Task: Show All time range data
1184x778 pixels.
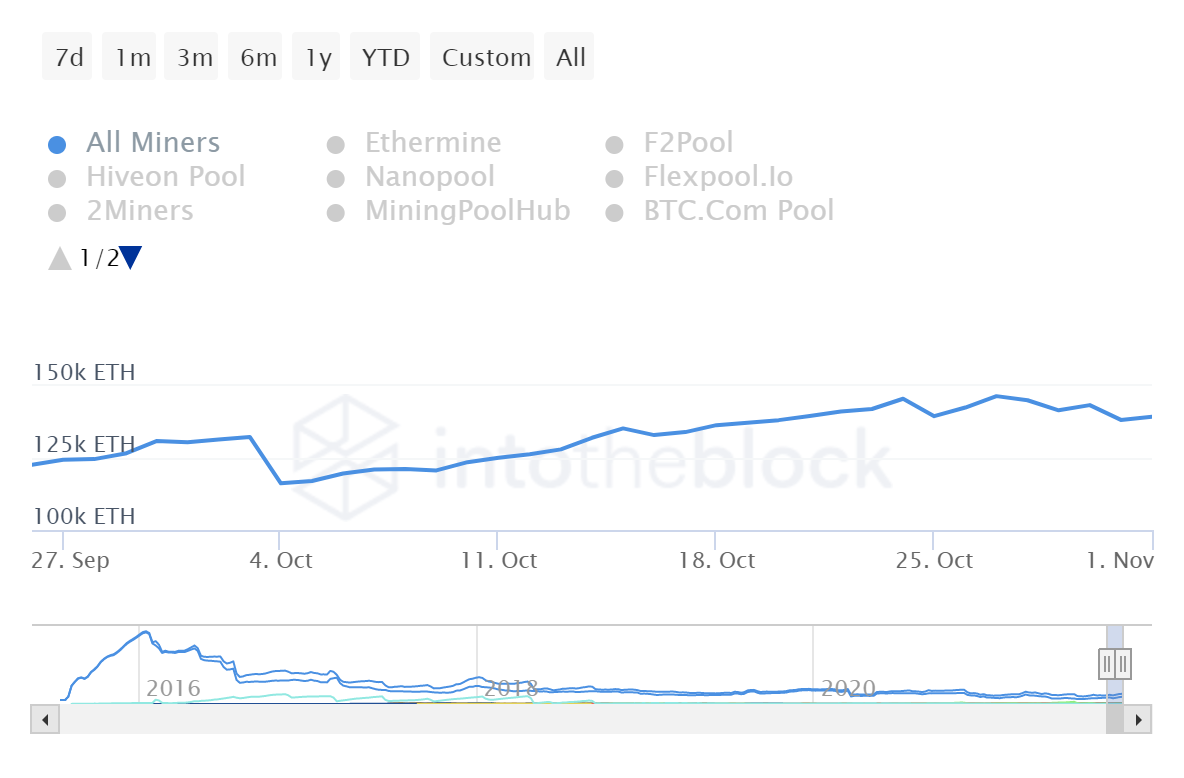Action: [571, 57]
